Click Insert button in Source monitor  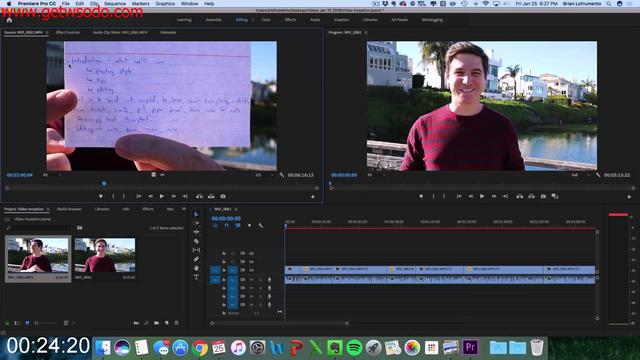point(199,196)
